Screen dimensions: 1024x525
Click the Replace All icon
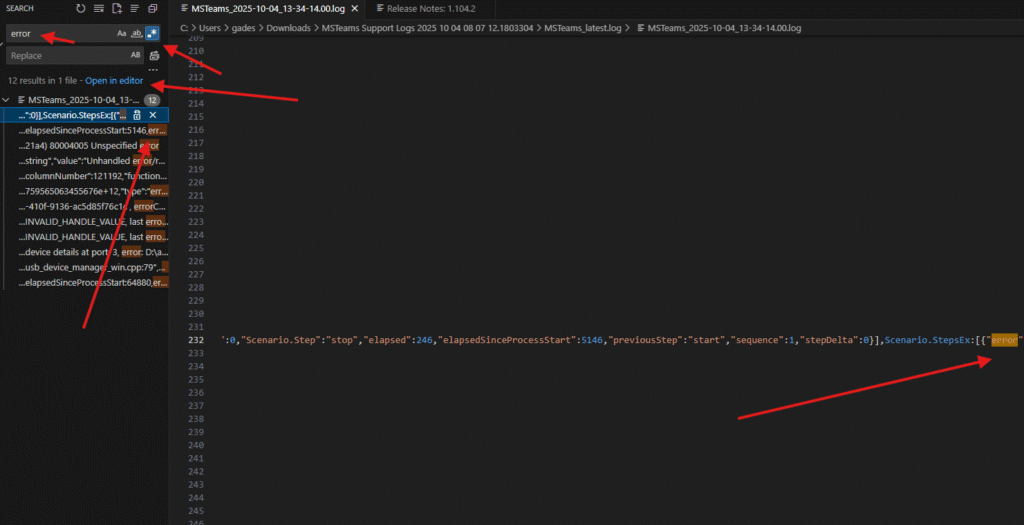(x=154, y=56)
